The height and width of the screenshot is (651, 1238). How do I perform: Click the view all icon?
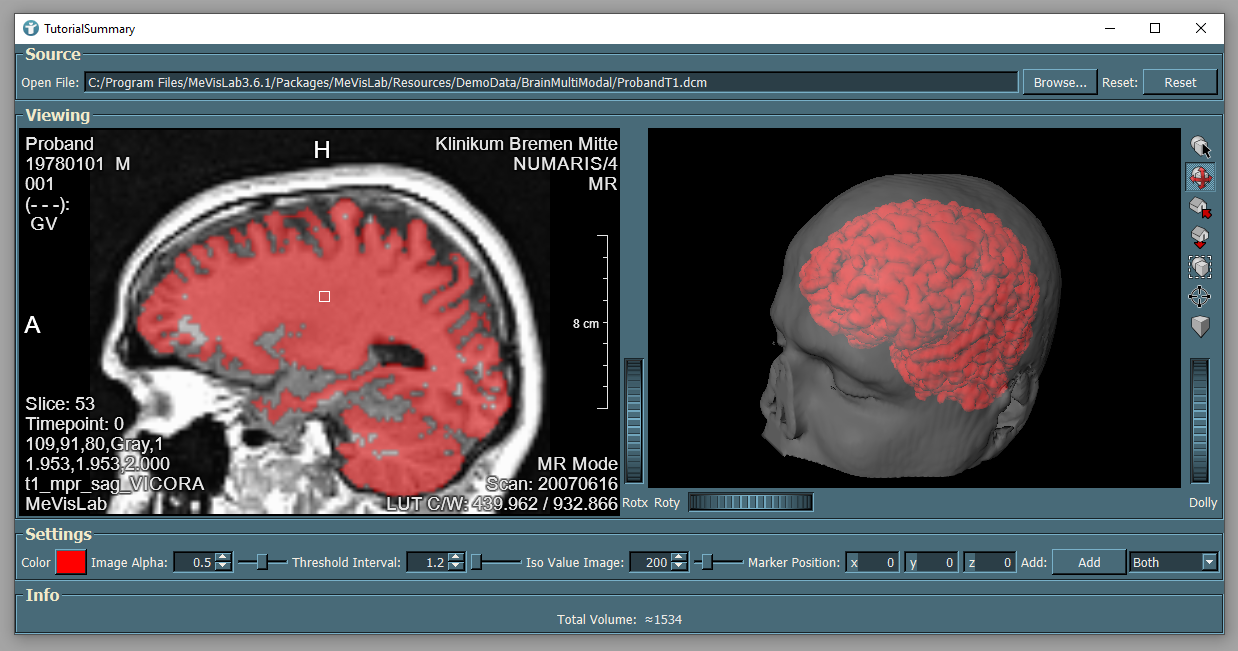tap(1200, 267)
